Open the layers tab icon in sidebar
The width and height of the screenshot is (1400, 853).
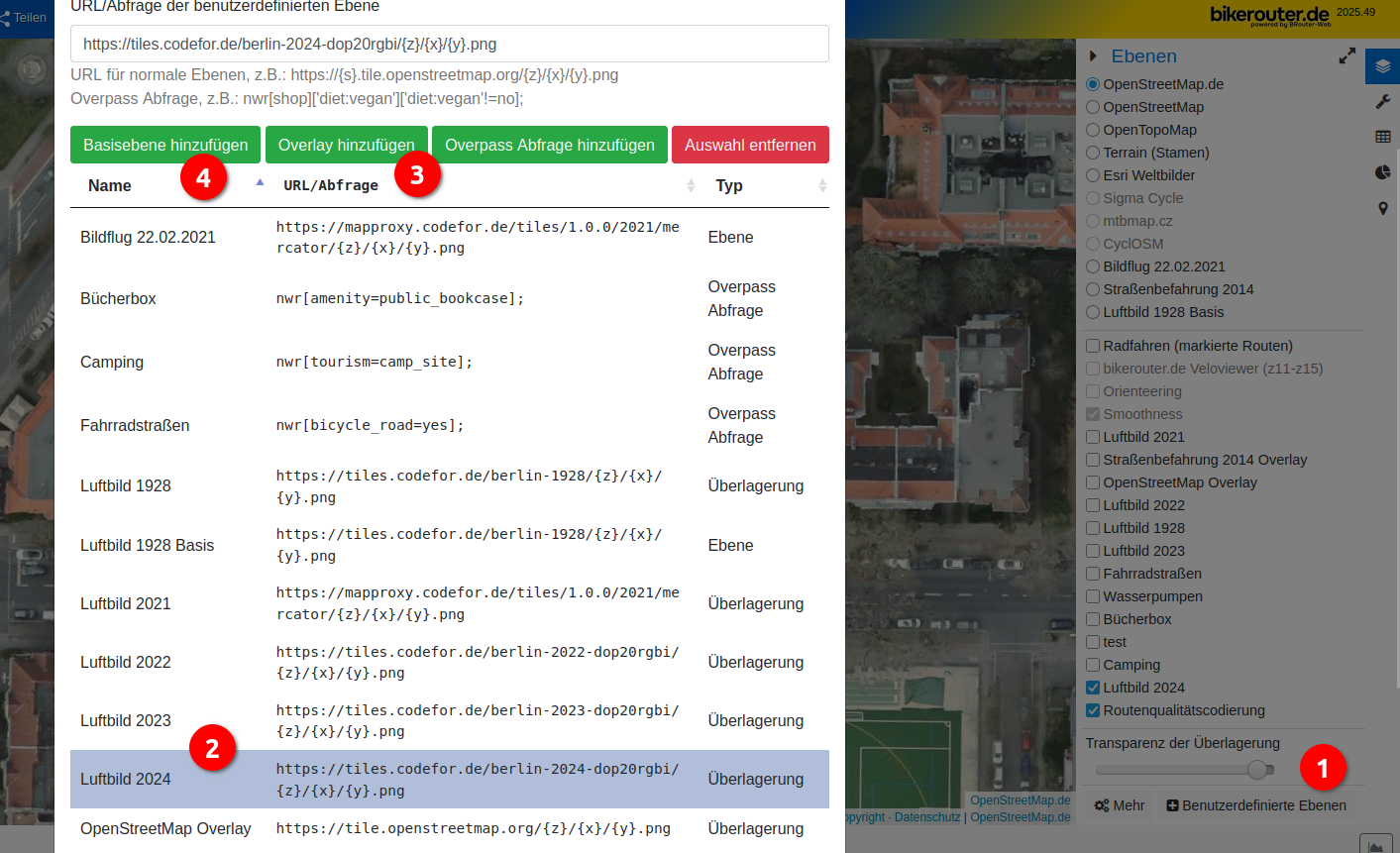[1382, 66]
